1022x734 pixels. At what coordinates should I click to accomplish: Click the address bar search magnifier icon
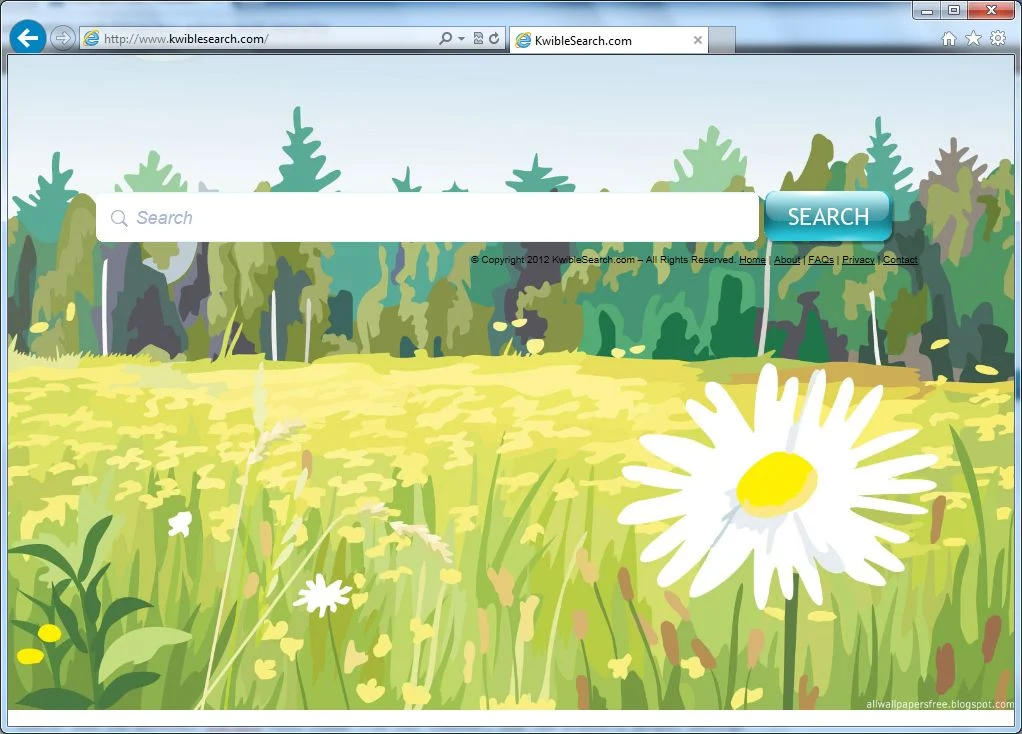coord(446,38)
